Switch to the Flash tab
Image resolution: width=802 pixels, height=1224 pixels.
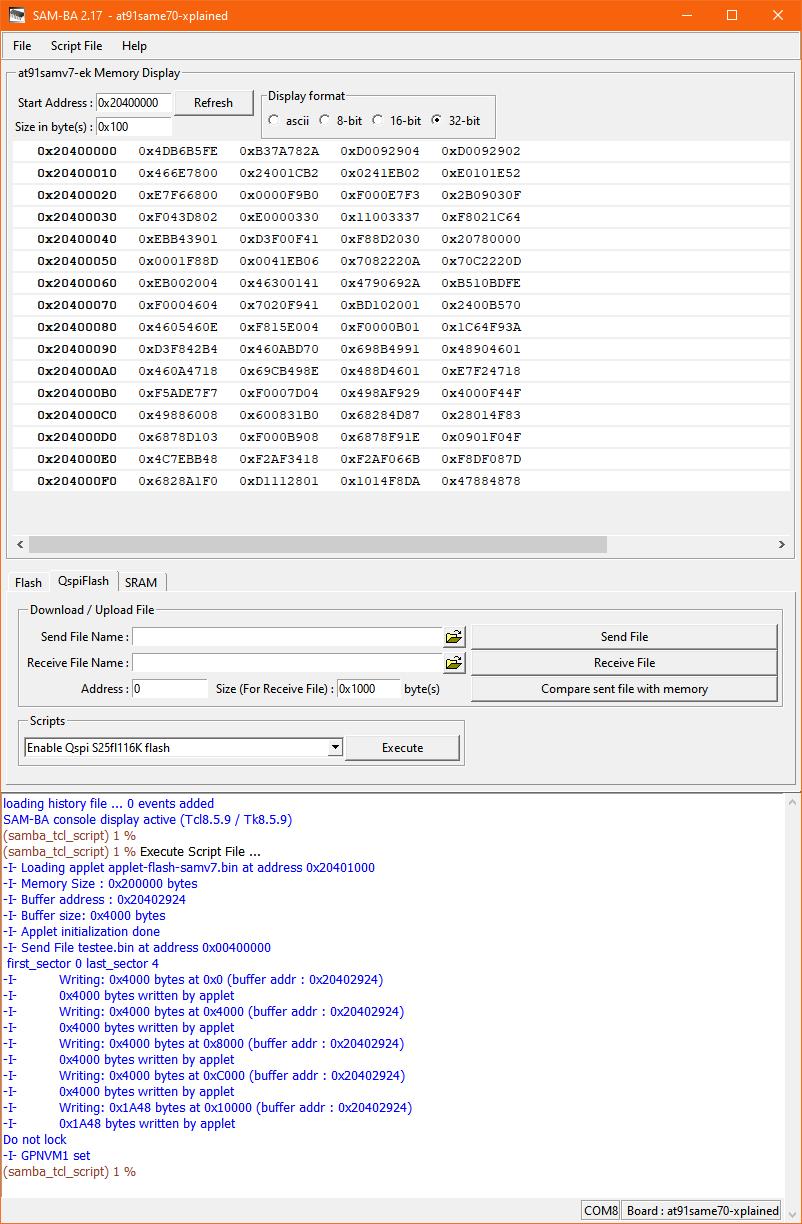27,581
